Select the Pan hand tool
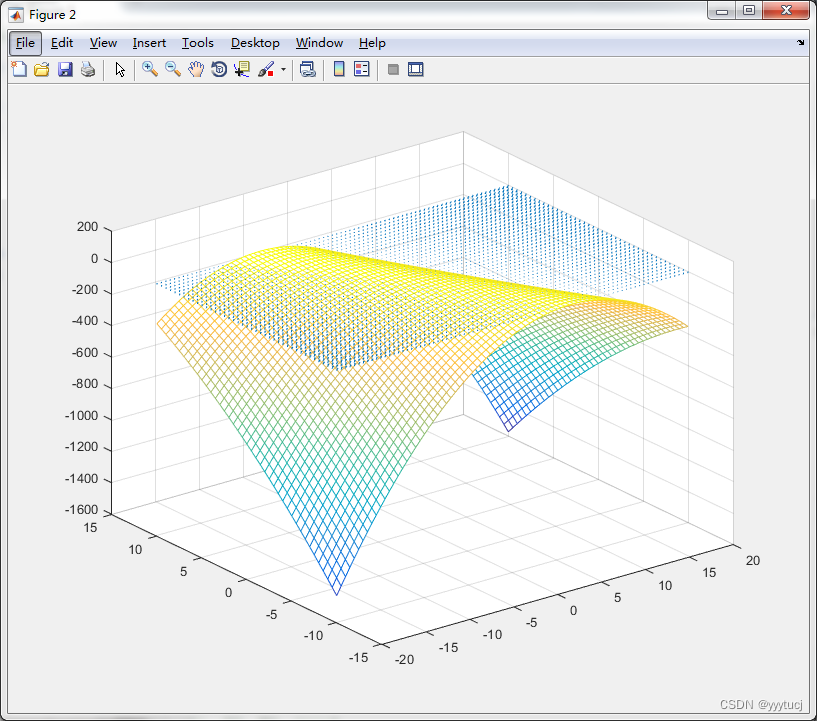817x721 pixels. point(196,69)
